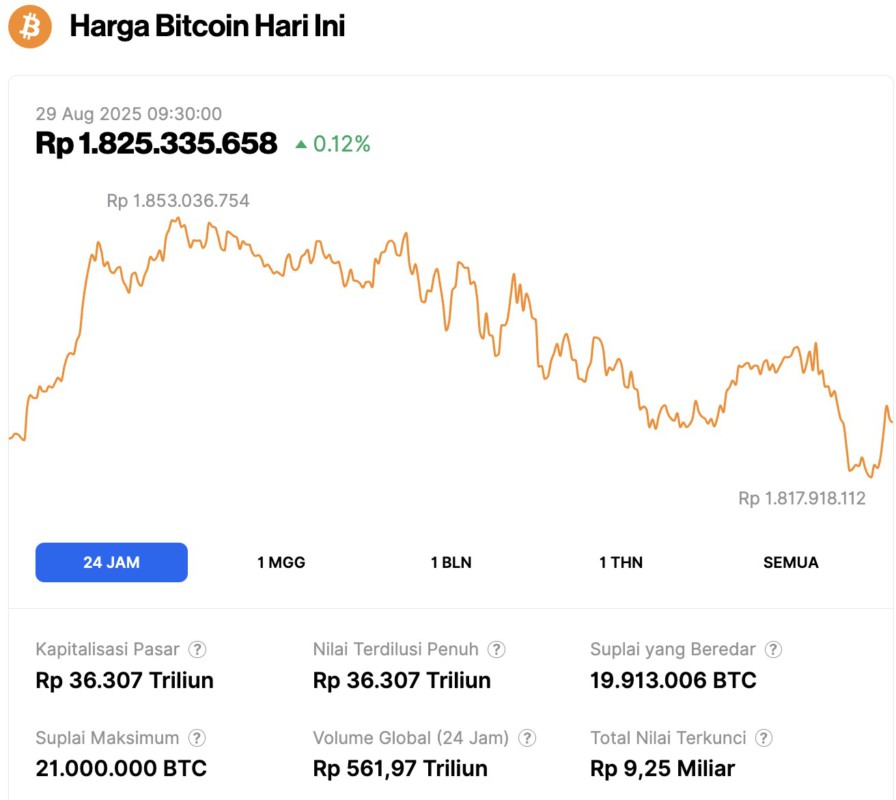This screenshot has height=800, width=896.
Task: Click the peak price label Rp 1.853.036.754
Action: coord(180,200)
